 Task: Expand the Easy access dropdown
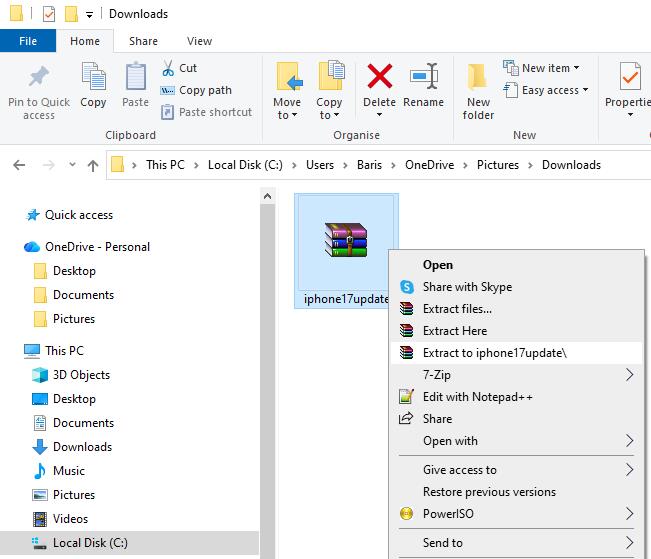(548, 90)
